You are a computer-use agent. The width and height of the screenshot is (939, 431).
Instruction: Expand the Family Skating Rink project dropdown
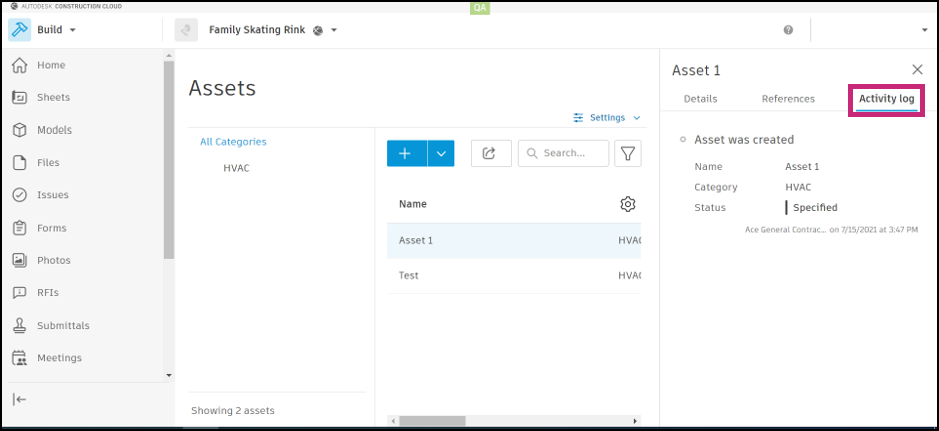point(334,30)
